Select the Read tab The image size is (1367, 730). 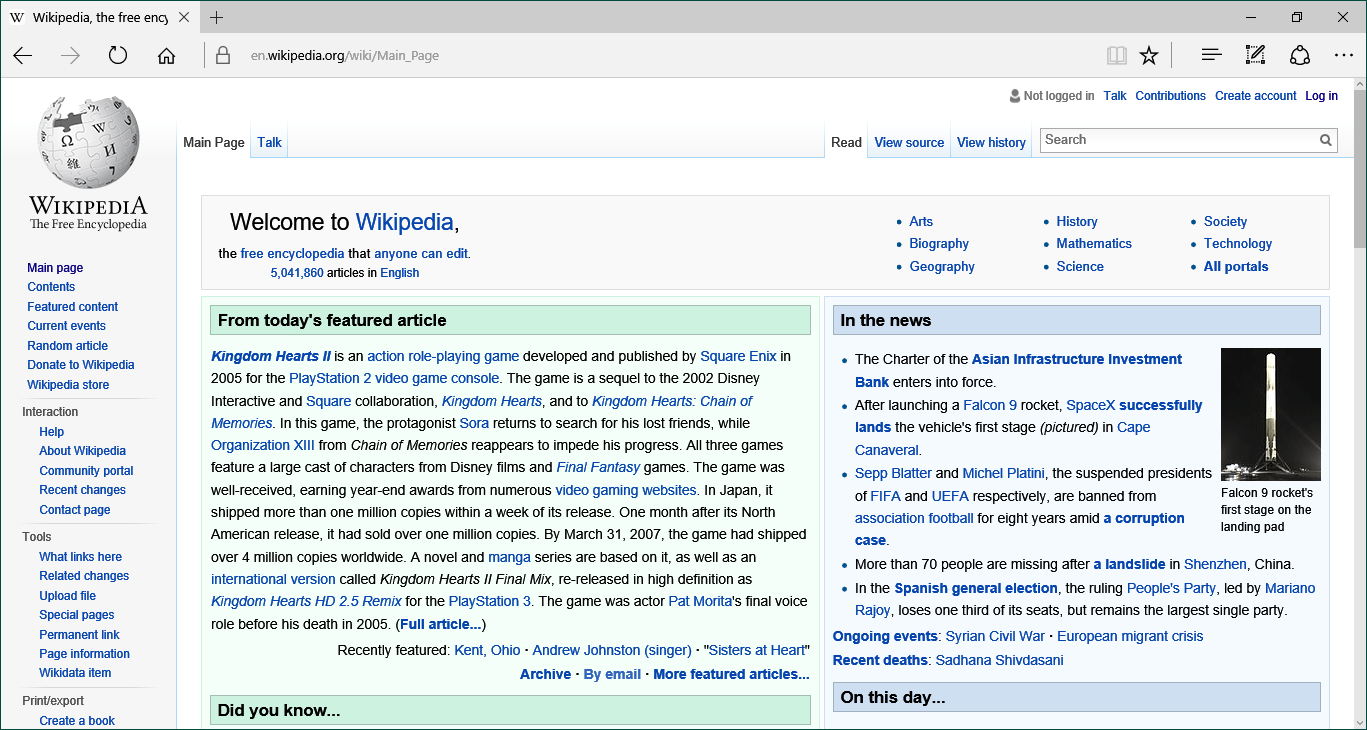846,142
